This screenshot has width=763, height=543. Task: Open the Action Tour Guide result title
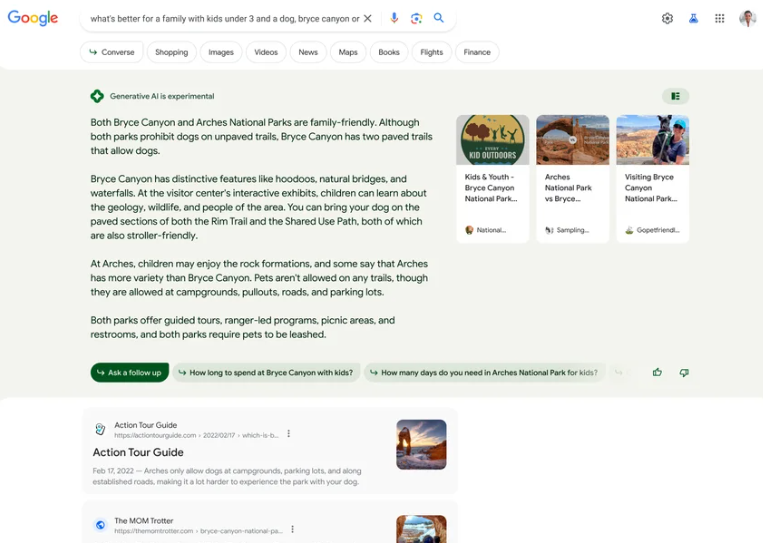(138, 452)
